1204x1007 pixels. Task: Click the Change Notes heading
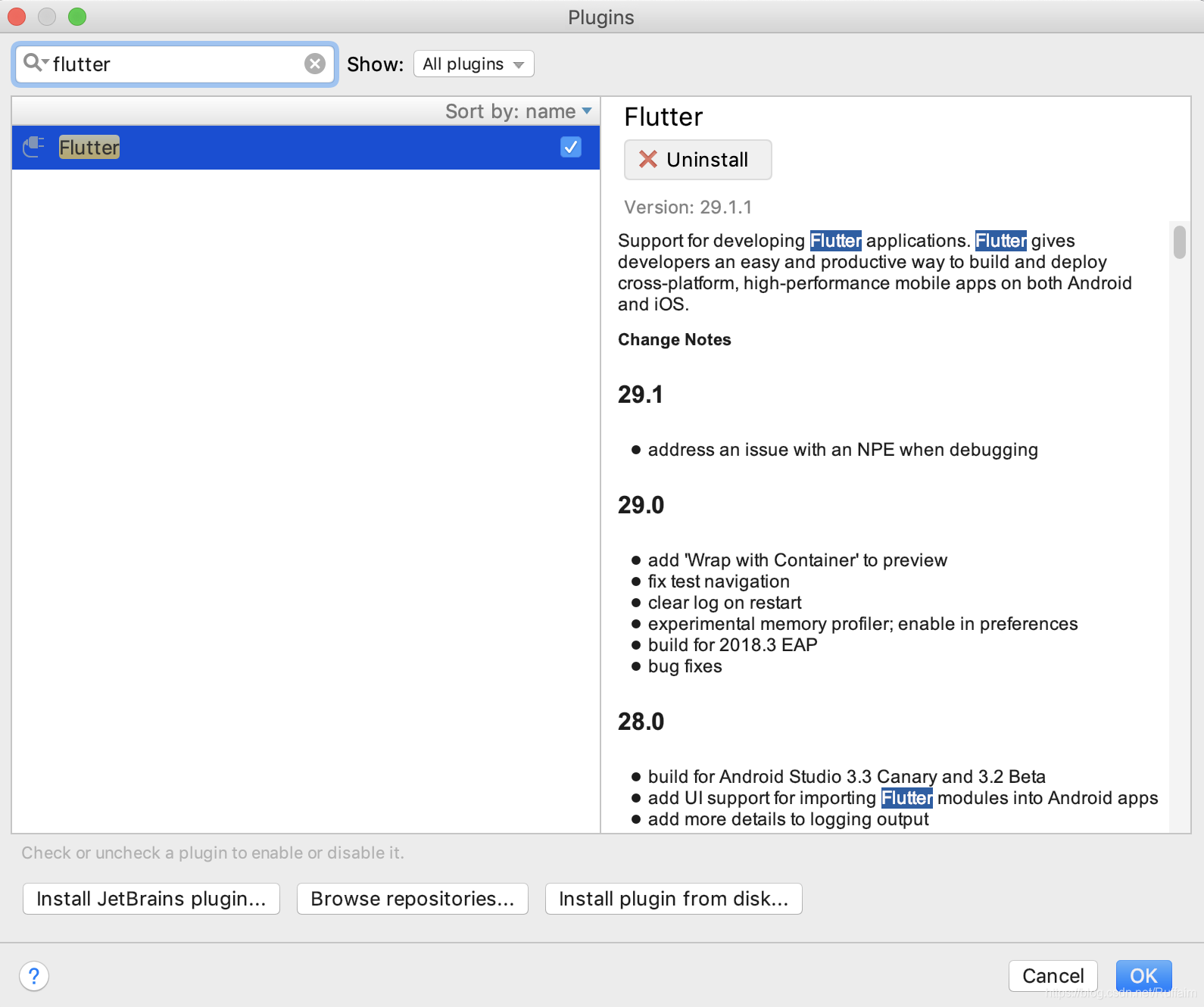coord(675,340)
